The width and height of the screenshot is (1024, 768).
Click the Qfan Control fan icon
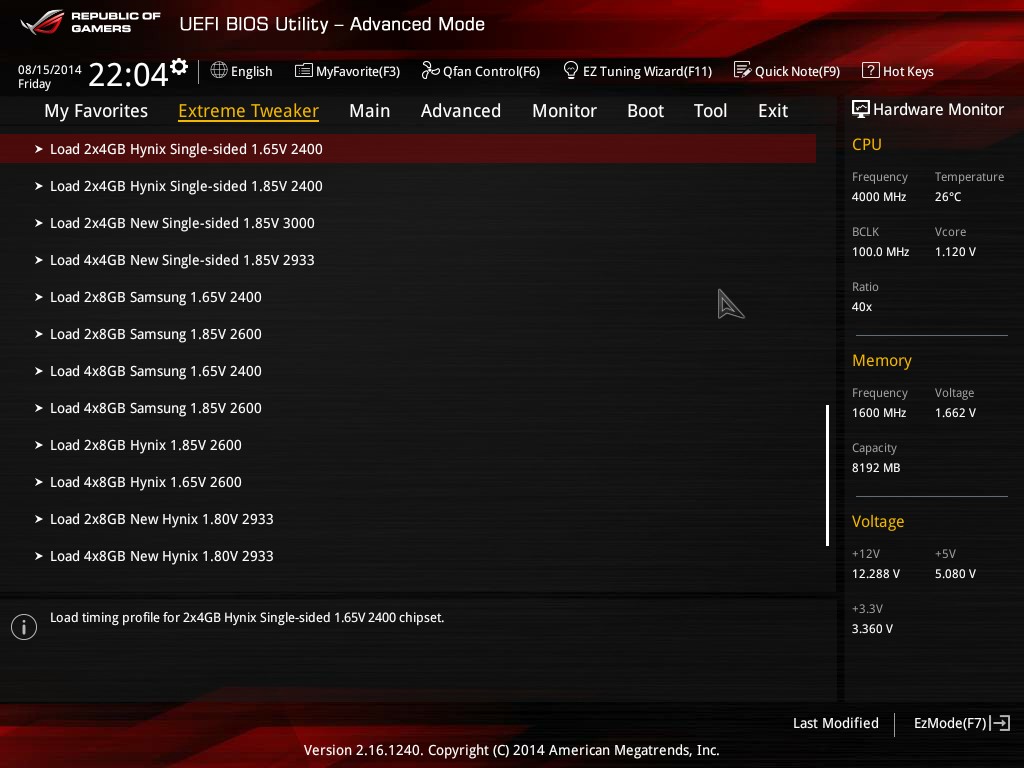click(430, 71)
